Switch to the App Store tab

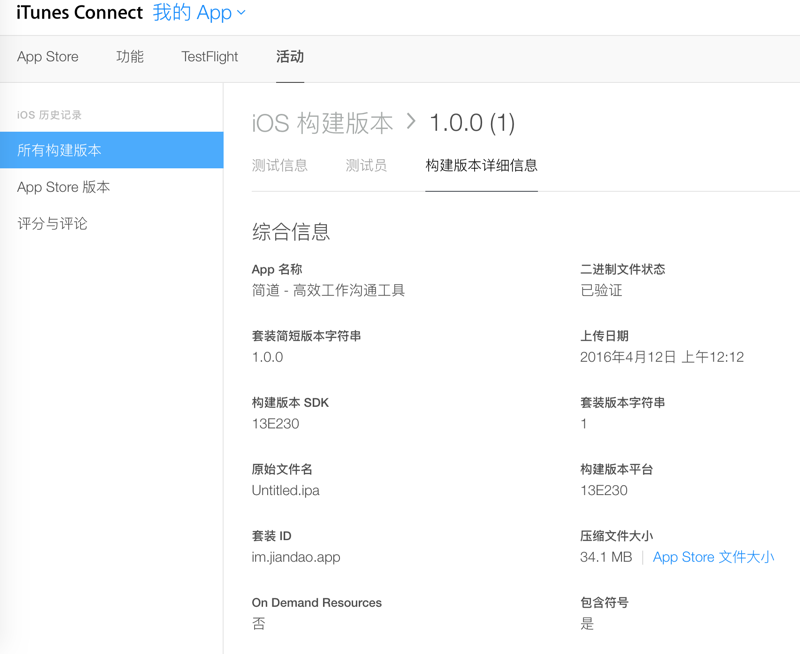pyautogui.click(x=48, y=57)
